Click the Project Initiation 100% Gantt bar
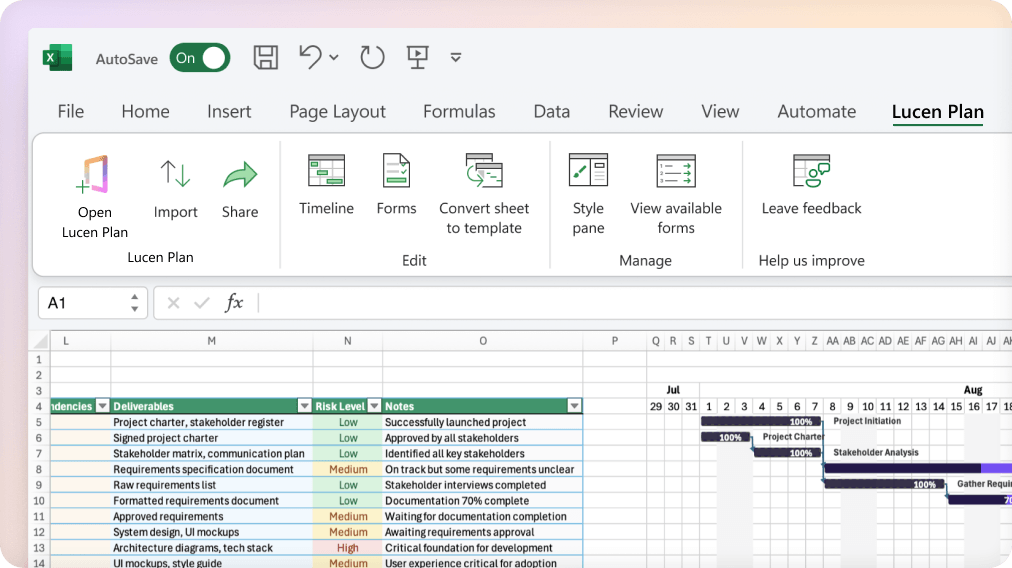 click(761, 421)
